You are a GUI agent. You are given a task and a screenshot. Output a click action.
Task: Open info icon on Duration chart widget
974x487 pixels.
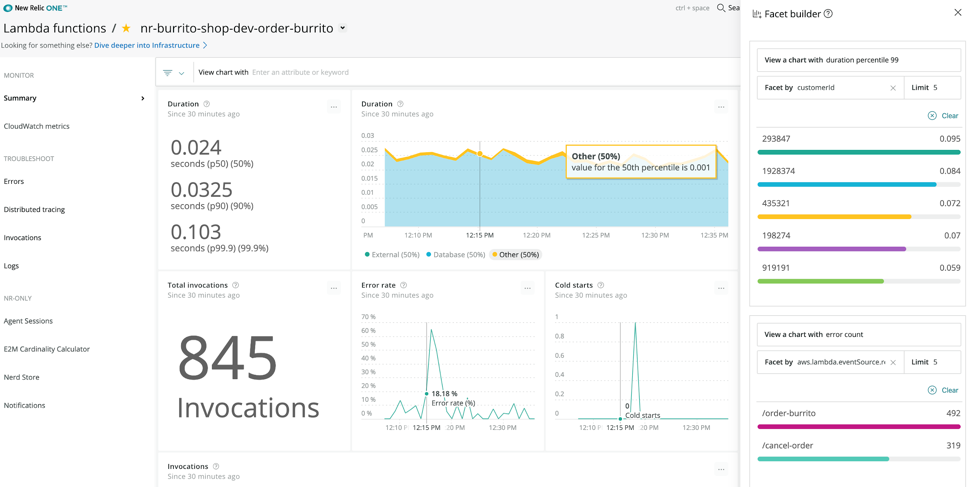(401, 104)
